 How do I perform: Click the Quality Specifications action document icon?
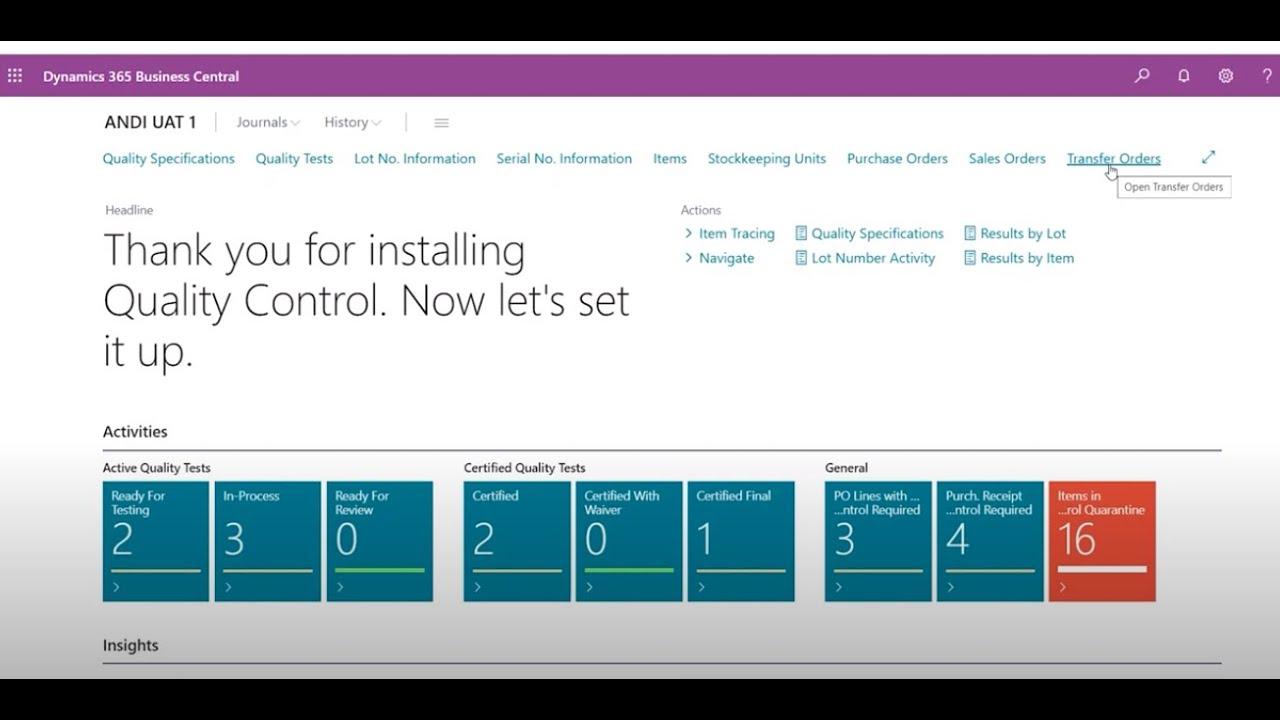801,233
